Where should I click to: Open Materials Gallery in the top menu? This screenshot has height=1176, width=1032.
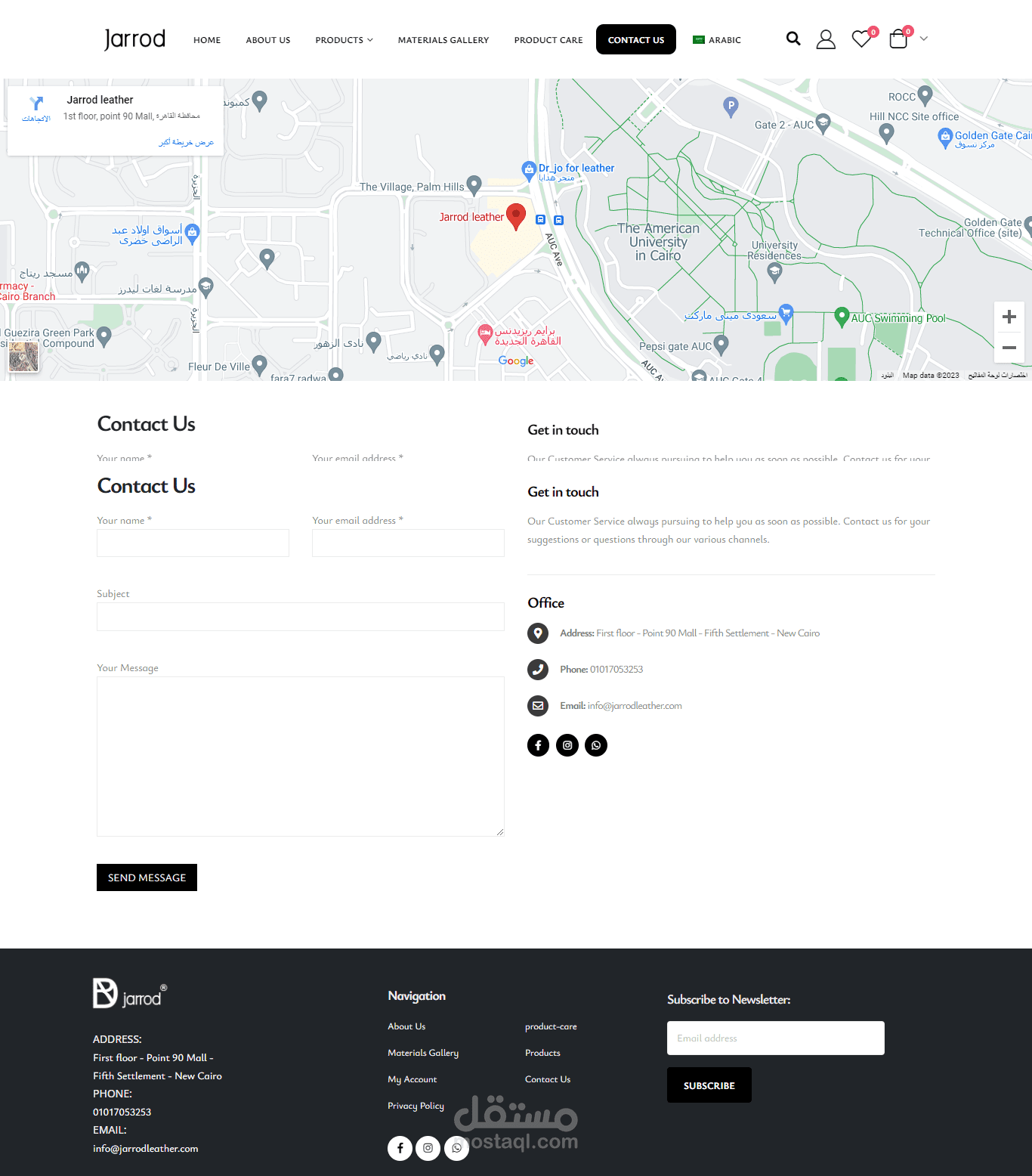(x=443, y=40)
